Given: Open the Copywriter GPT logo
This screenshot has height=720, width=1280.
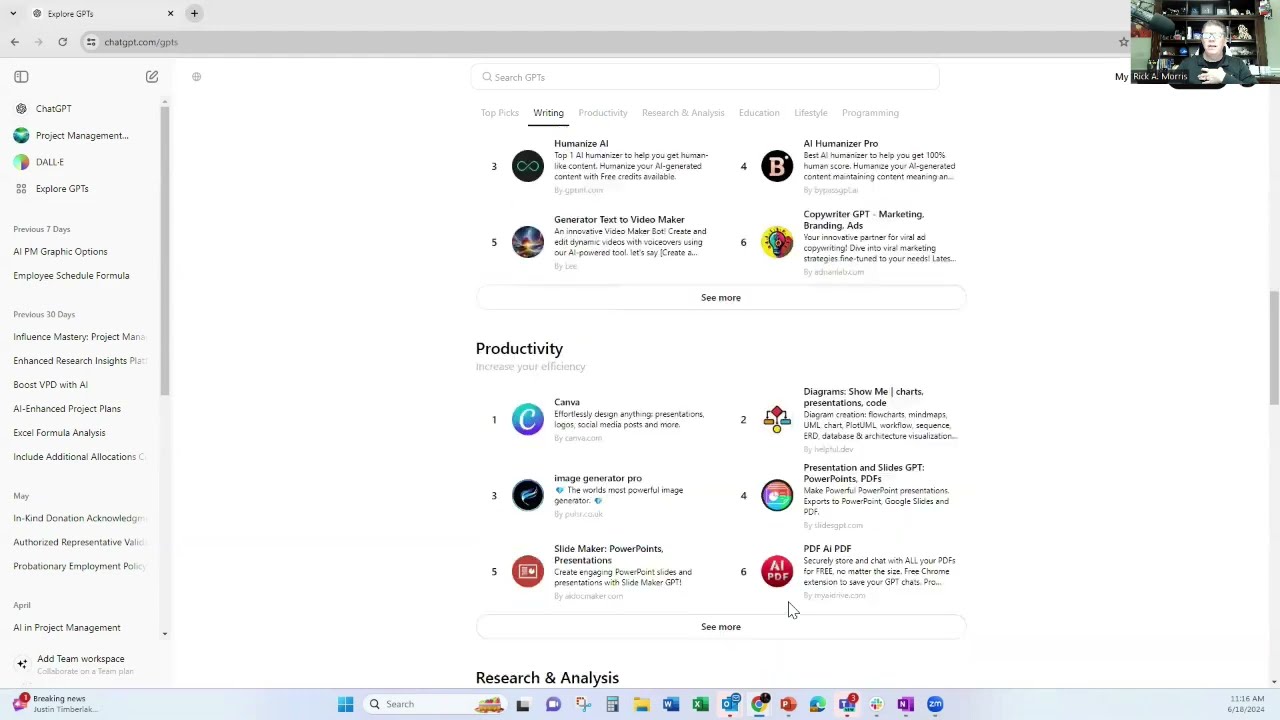Looking at the screenshot, I should click(777, 242).
